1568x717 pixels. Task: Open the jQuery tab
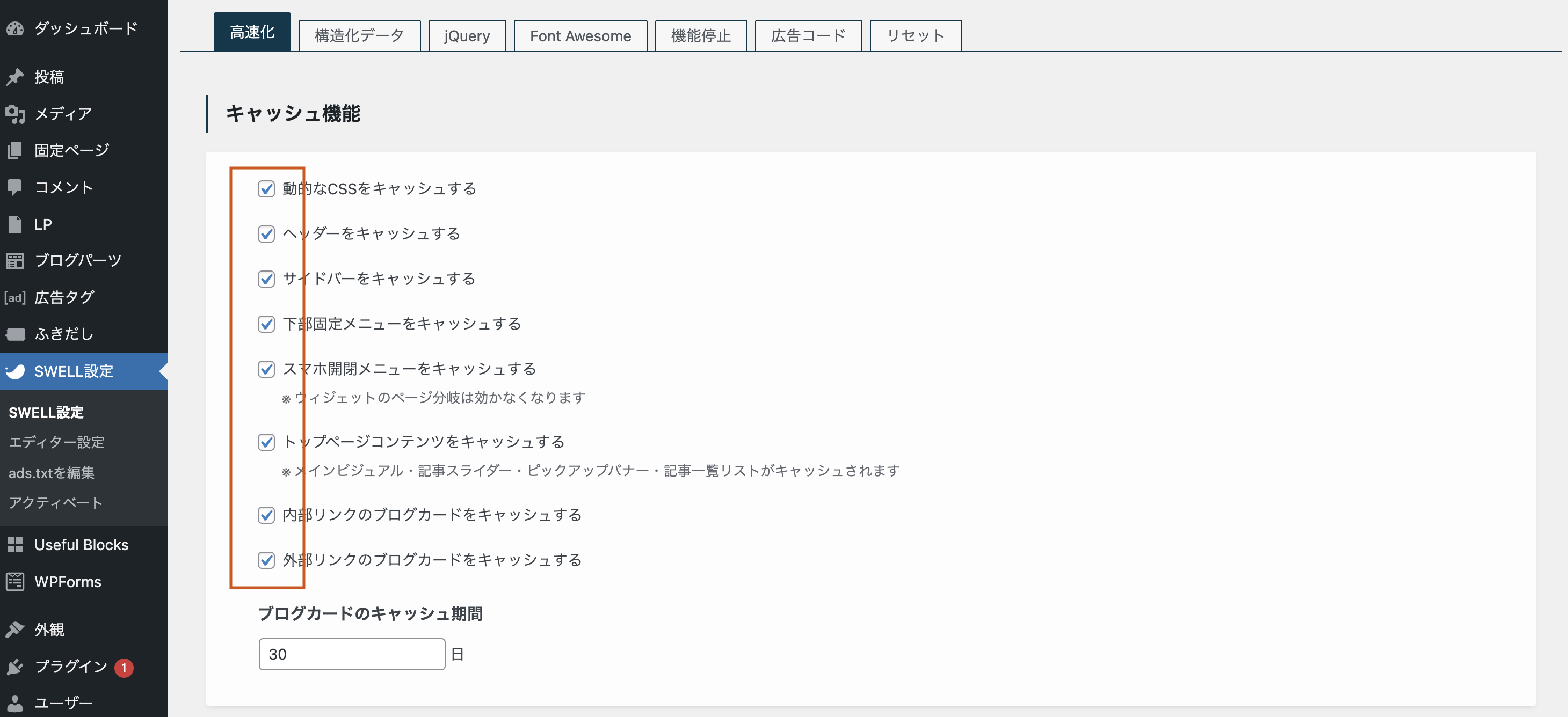coord(467,36)
